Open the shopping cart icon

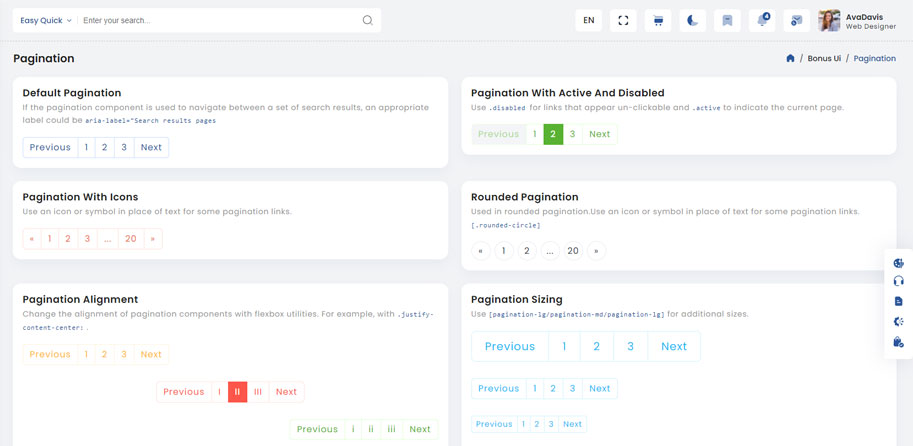tap(658, 20)
